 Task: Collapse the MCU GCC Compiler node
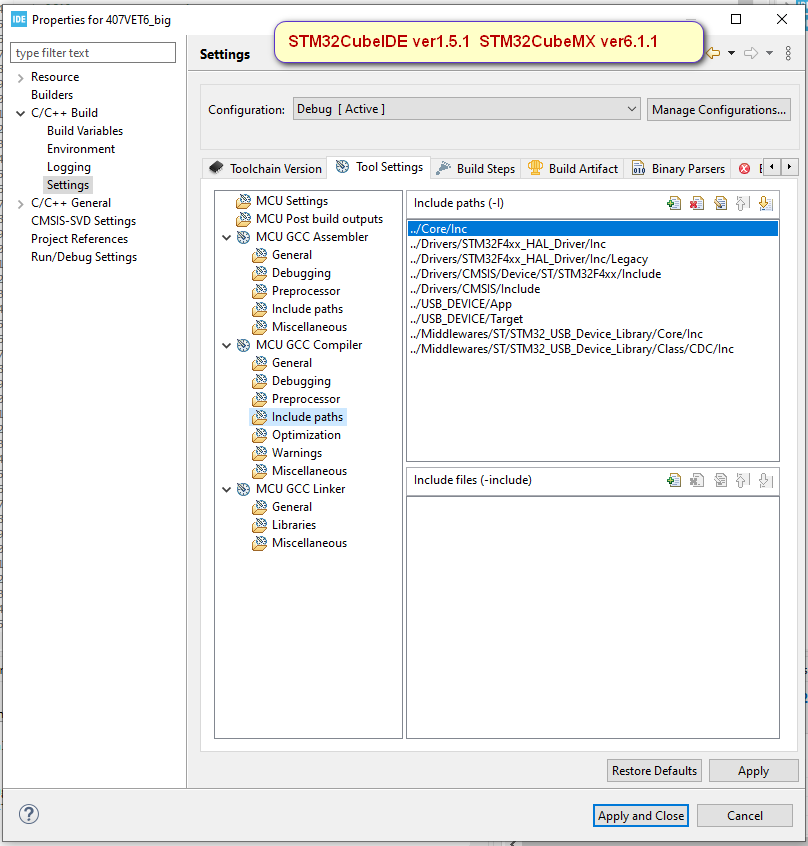point(227,345)
